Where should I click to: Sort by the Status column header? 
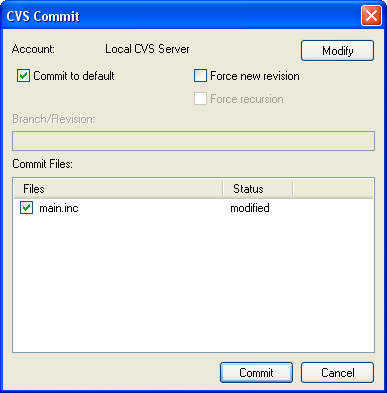[x=258, y=189]
